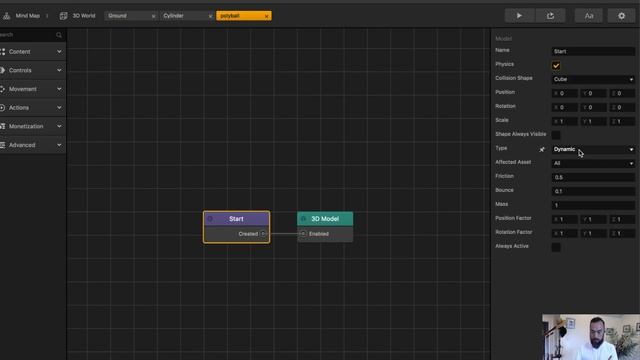The image size is (640, 360).
Task: Expand the Actions section chevron
Action: pos(59,108)
